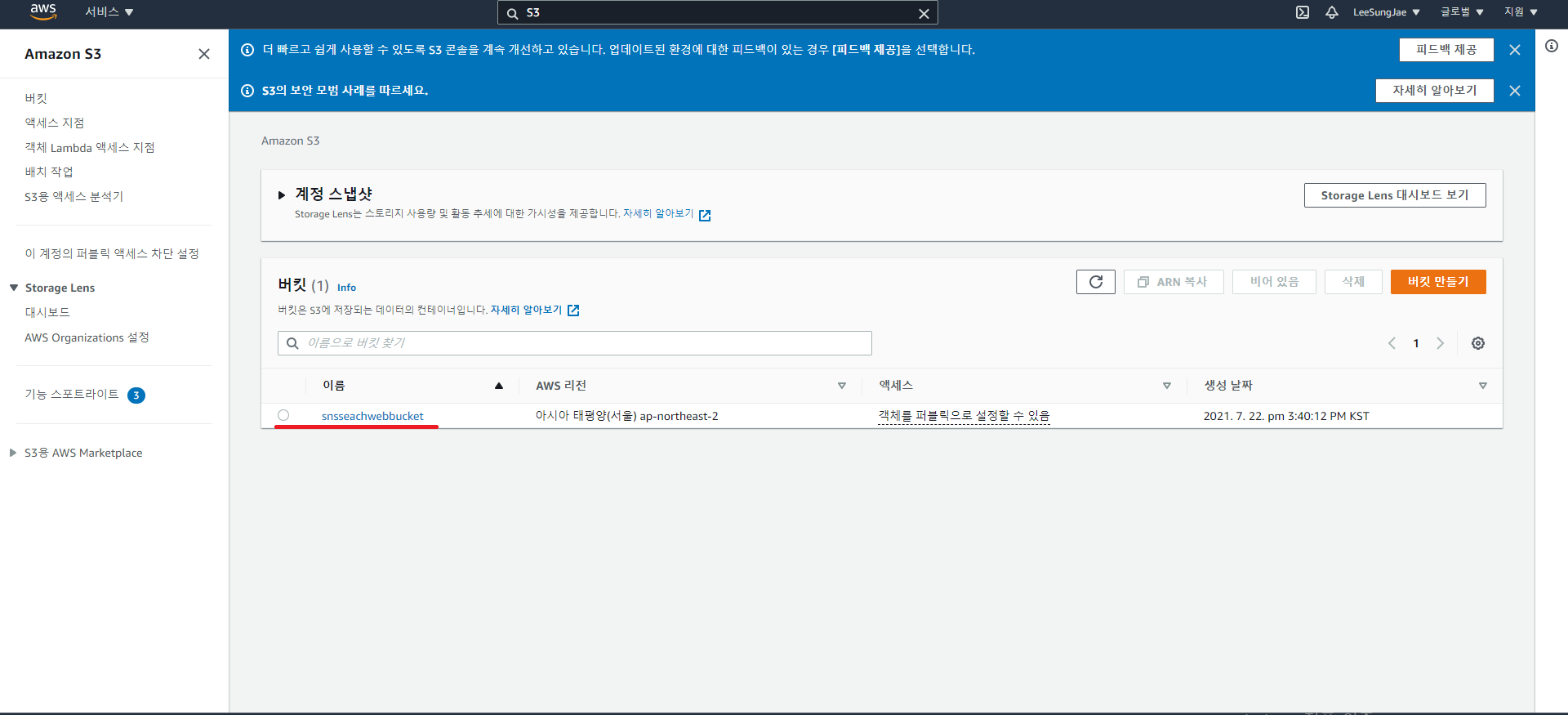Image resolution: width=1568 pixels, height=715 pixels.
Task: Open the LeeSungJae account dropdown
Action: pyautogui.click(x=1386, y=12)
